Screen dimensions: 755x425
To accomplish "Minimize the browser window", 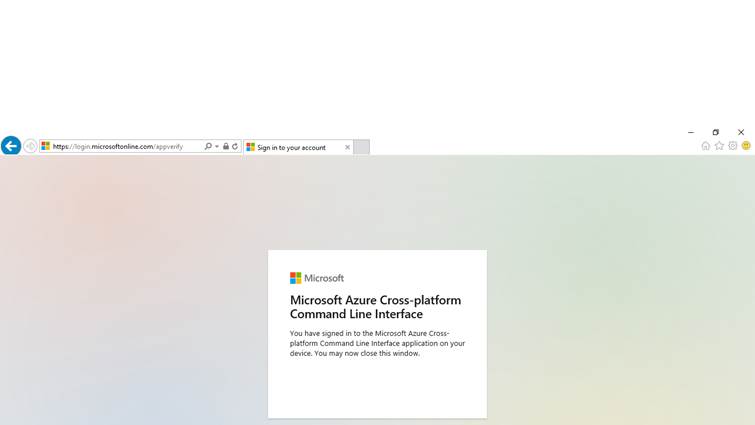I will click(691, 132).
